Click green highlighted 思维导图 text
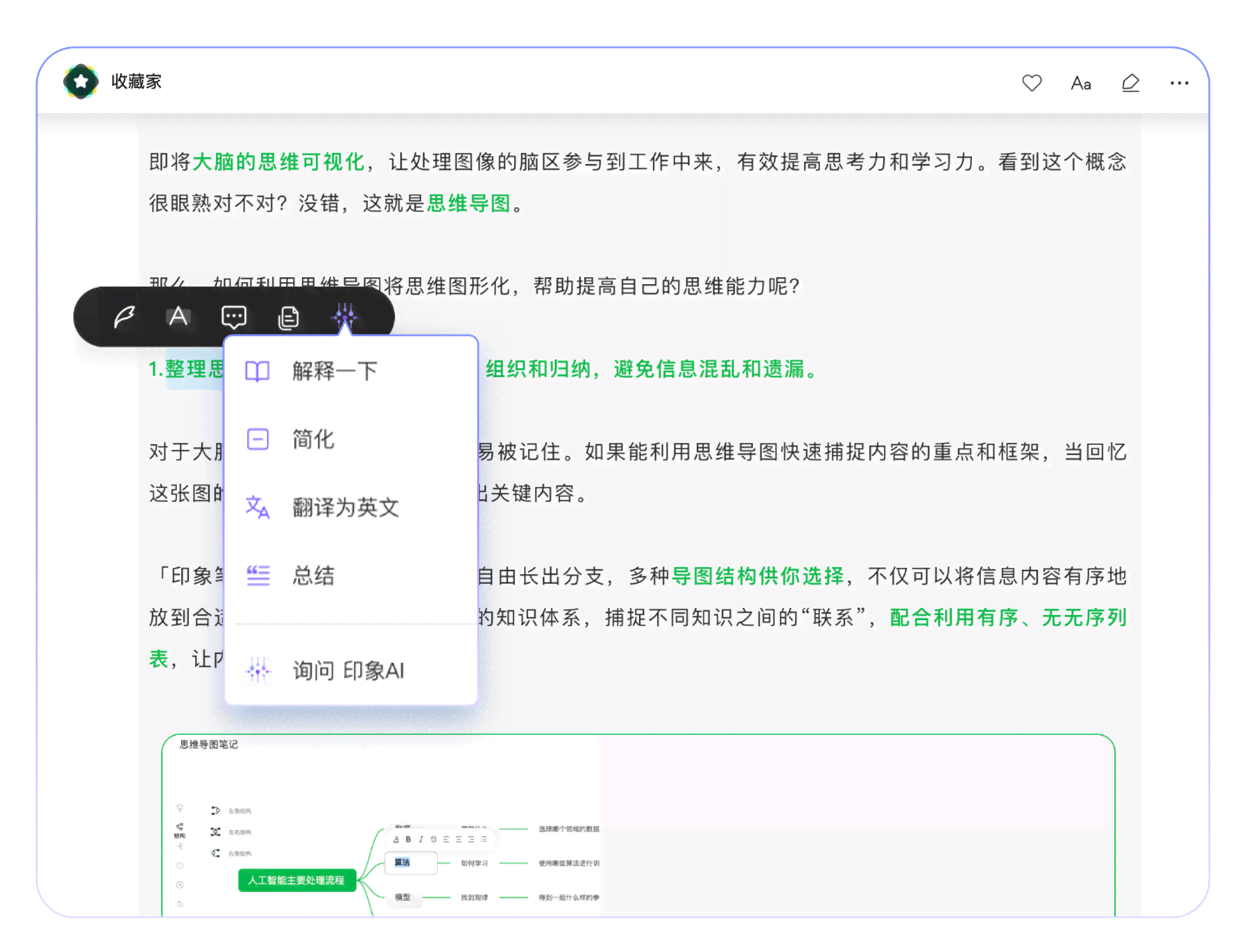The image size is (1246, 952). [469, 204]
